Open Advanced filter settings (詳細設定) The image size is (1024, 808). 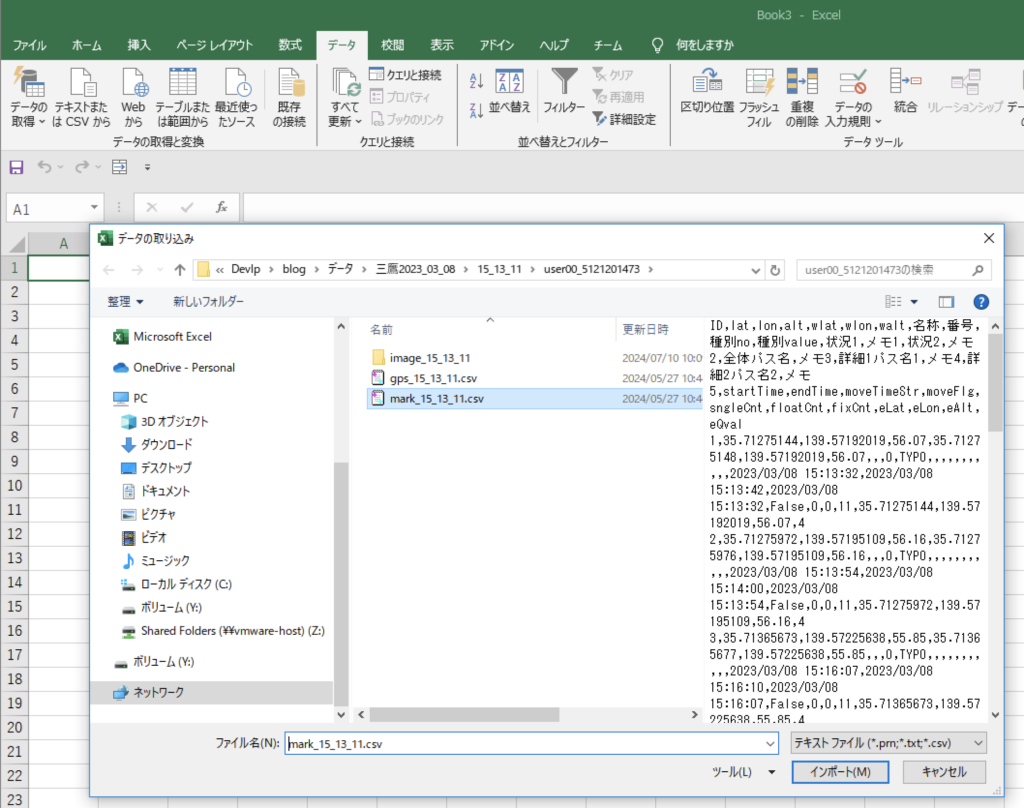point(624,119)
